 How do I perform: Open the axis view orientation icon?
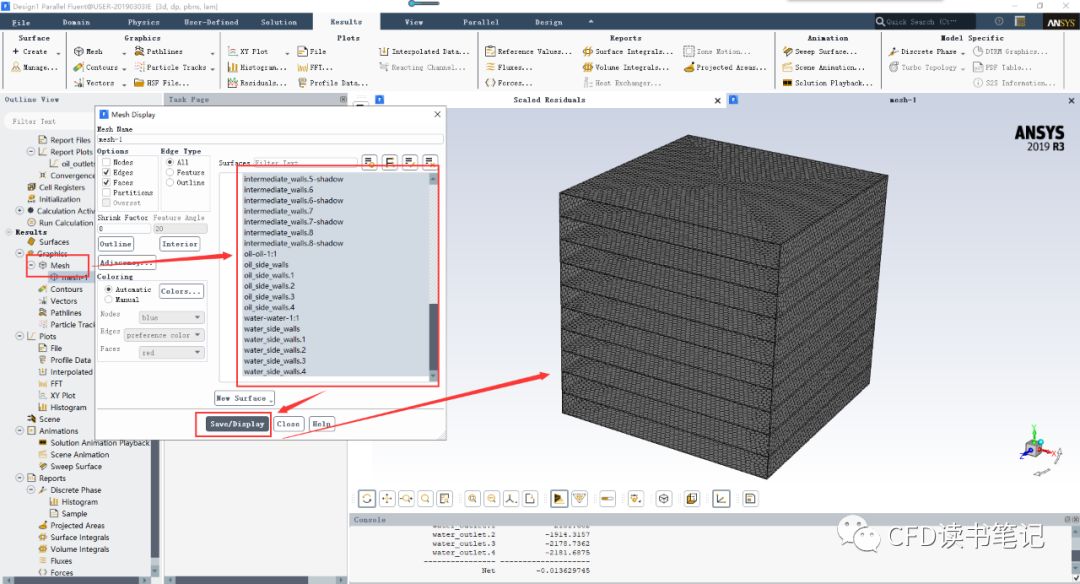(x=511, y=498)
